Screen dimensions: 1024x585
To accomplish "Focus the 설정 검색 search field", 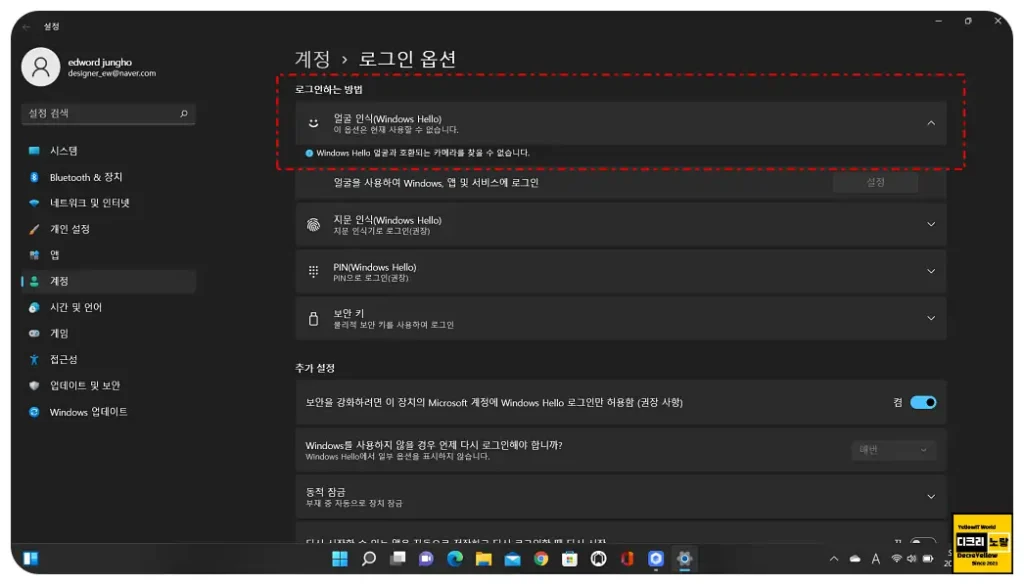I will (x=108, y=114).
